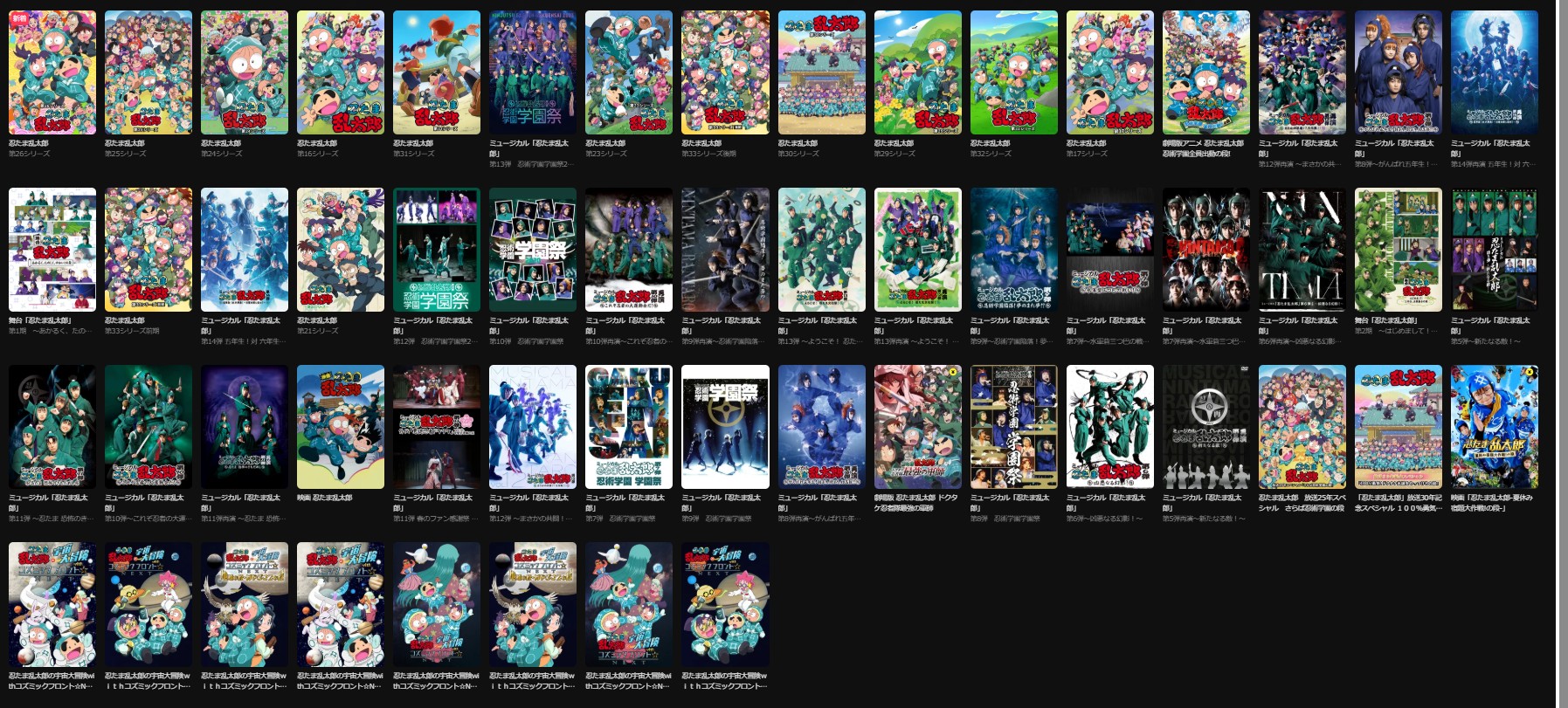
Task: Open 劇場版アニメ 忍術学園全員出動の段 poster
Action: coord(1206,72)
